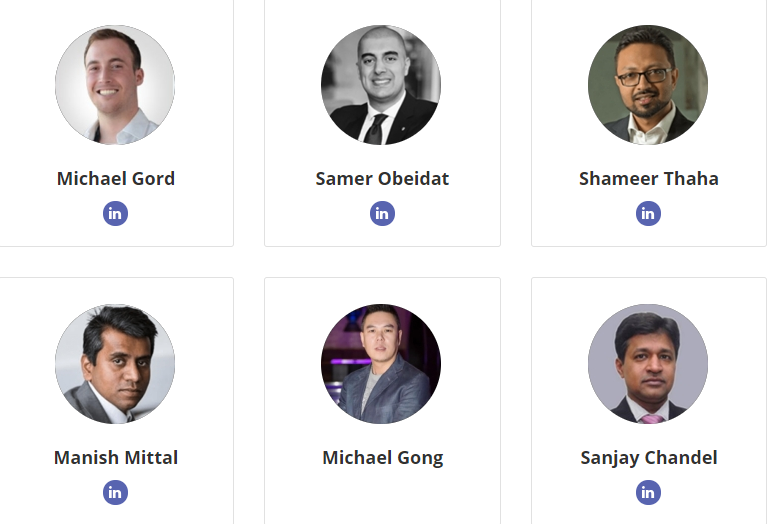Click the round photo above Shameer Thaha
The width and height of the screenshot is (768, 524).
[648, 85]
